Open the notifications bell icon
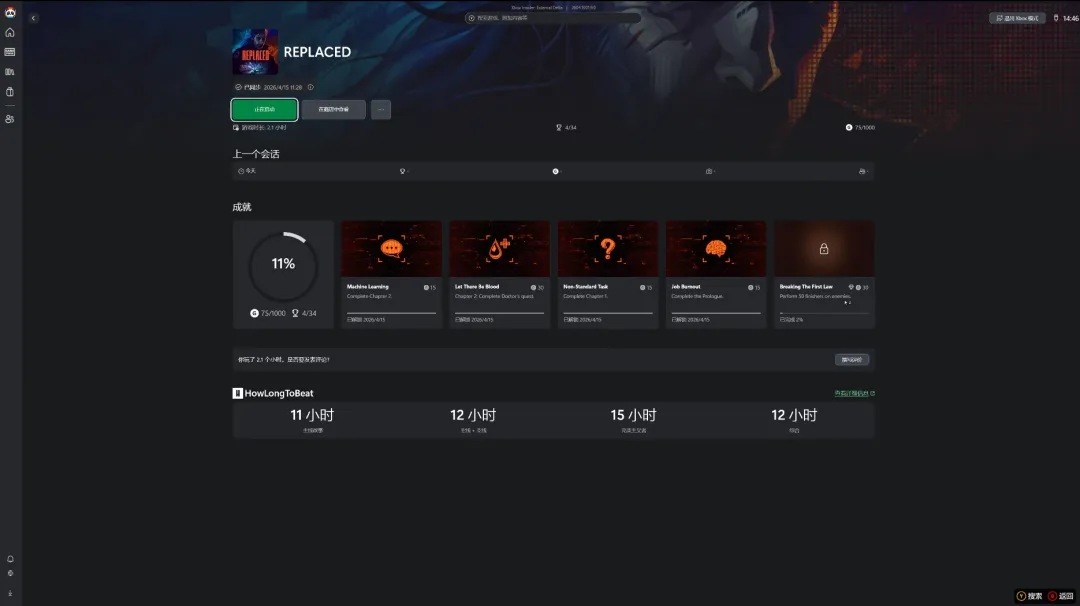1080x606 pixels. 10,559
